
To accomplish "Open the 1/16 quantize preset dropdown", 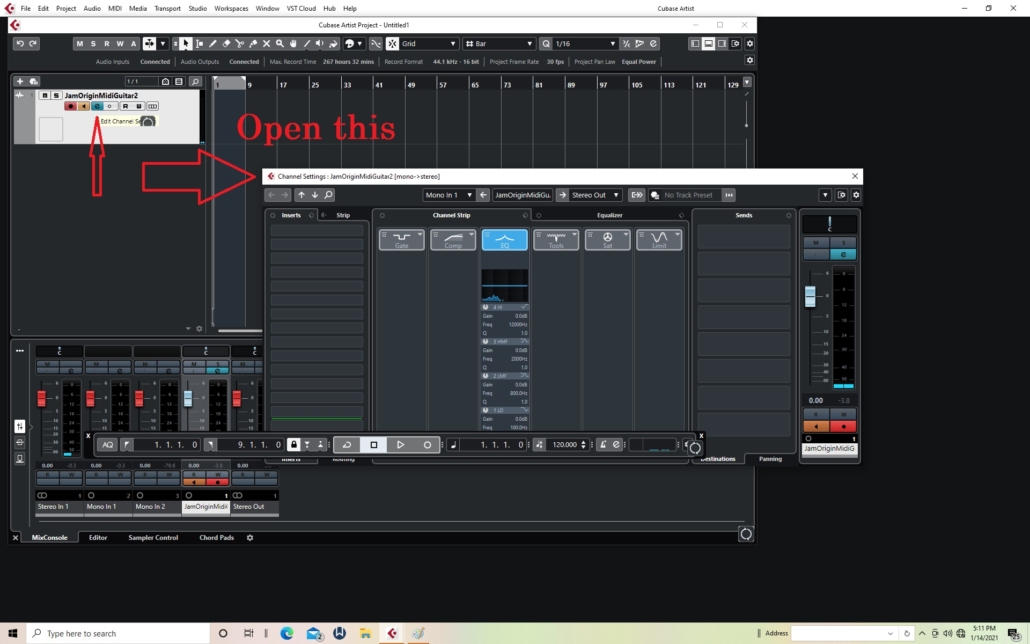I will (x=586, y=43).
